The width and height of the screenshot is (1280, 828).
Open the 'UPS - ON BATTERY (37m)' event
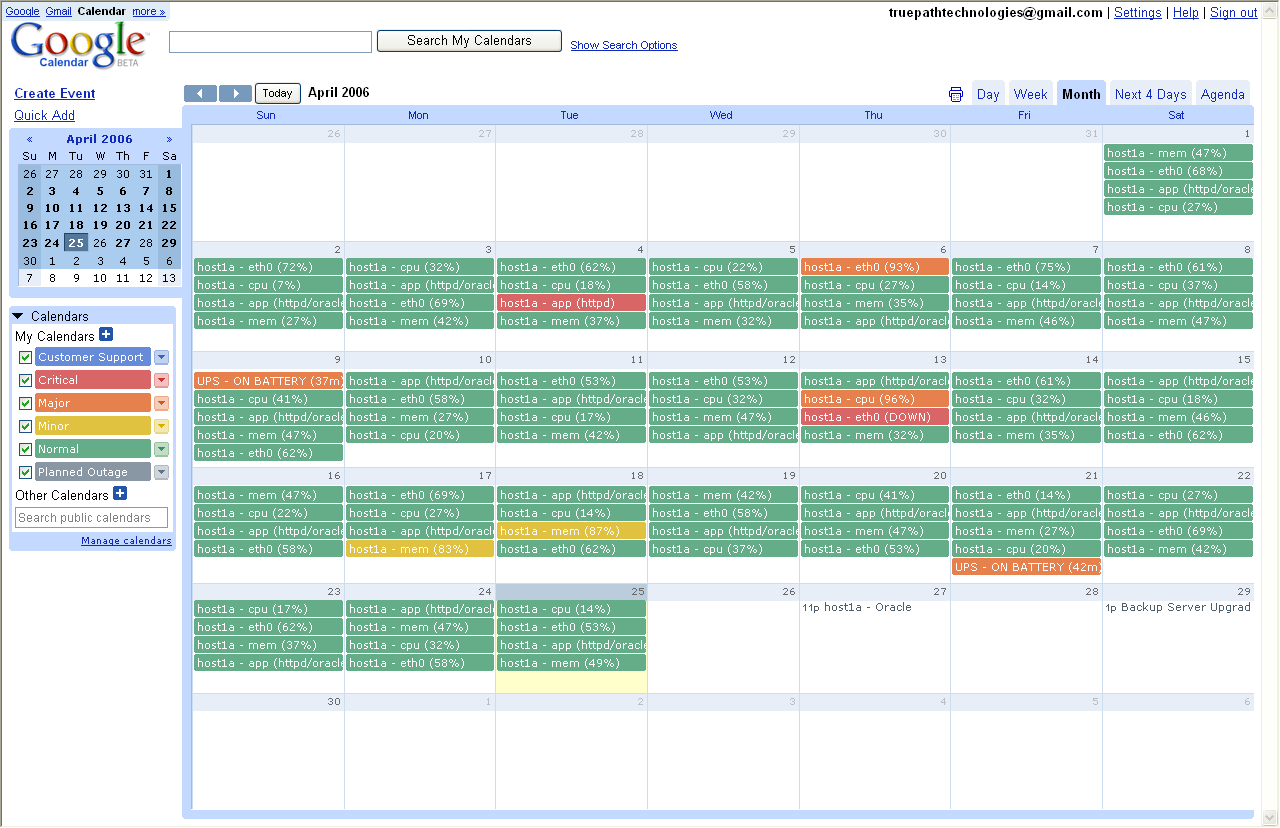point(268,381)
